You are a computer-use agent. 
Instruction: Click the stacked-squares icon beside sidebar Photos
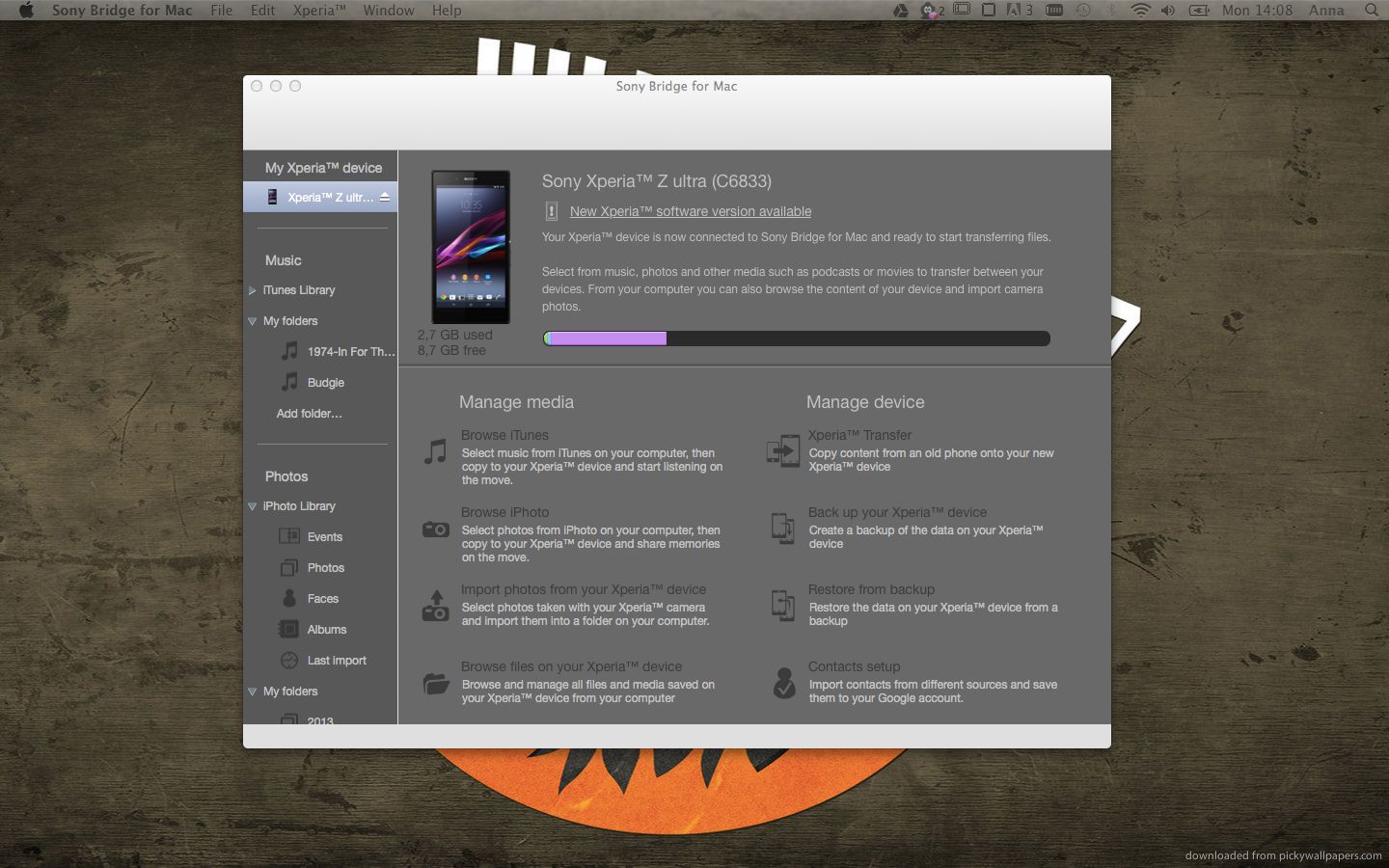[289, 567]
